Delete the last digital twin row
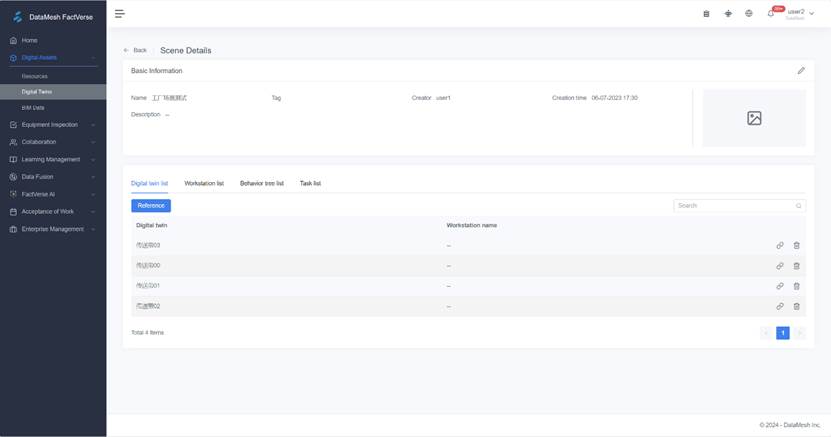 797,306
